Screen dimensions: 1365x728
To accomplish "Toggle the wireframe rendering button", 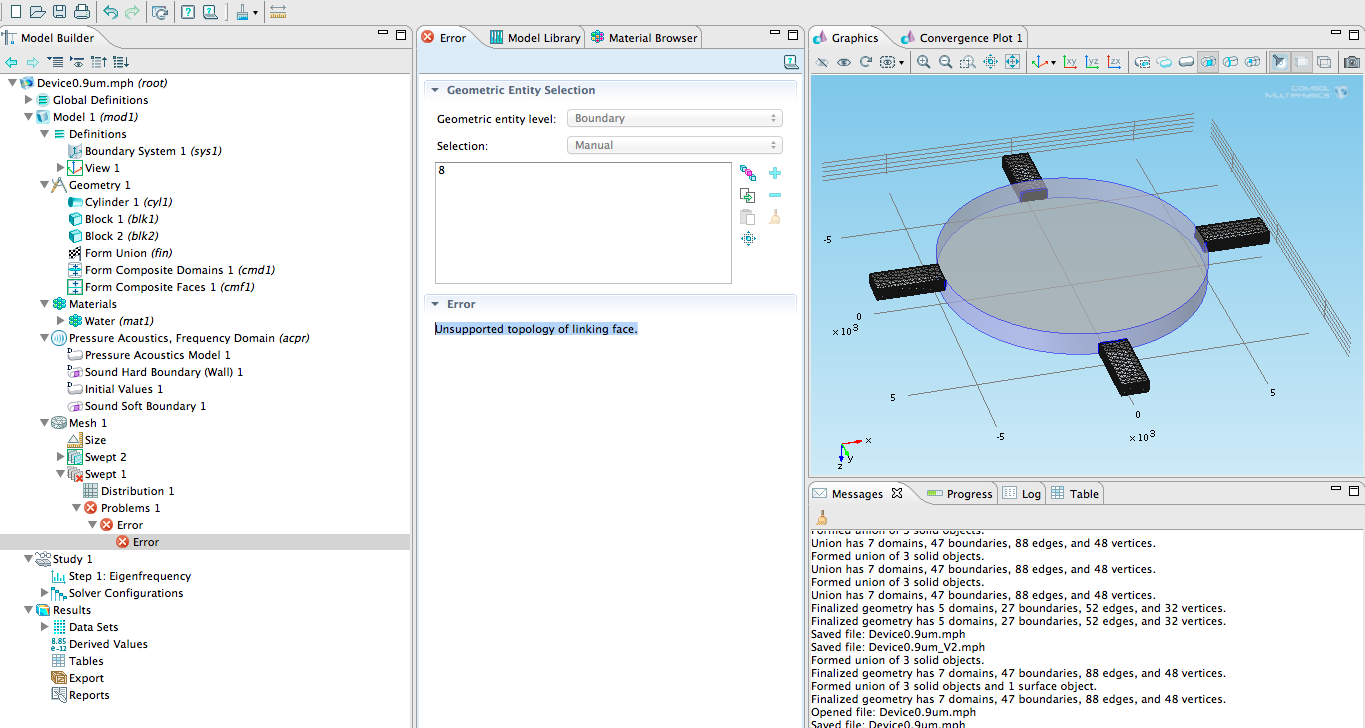I will tap(1323, 62).
